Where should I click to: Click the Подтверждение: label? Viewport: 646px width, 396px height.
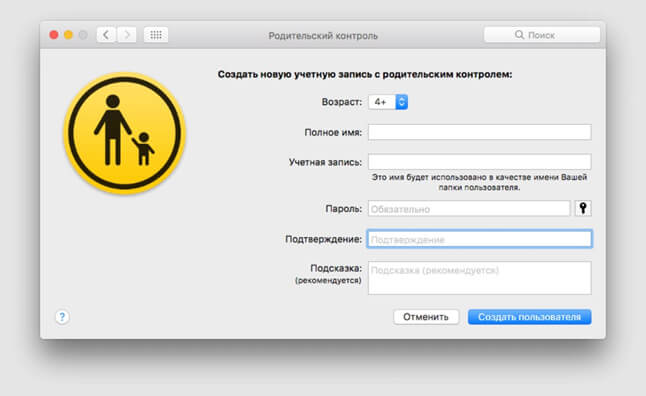[323, 239]
